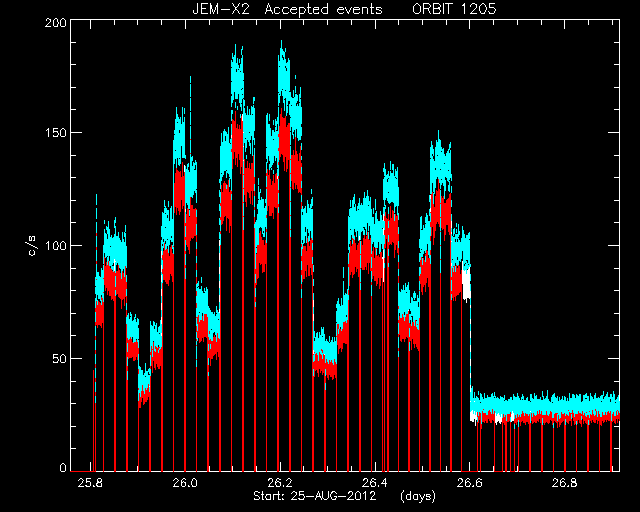Click the y-axis tick label 100

pyautogui.click(x=56, y=246)
